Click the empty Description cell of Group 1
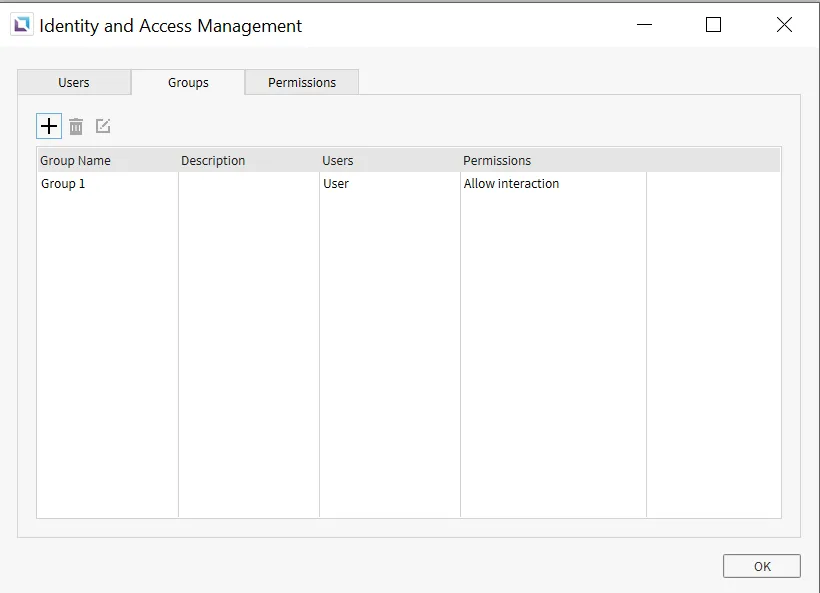820x593 pixels. [248, 184]
